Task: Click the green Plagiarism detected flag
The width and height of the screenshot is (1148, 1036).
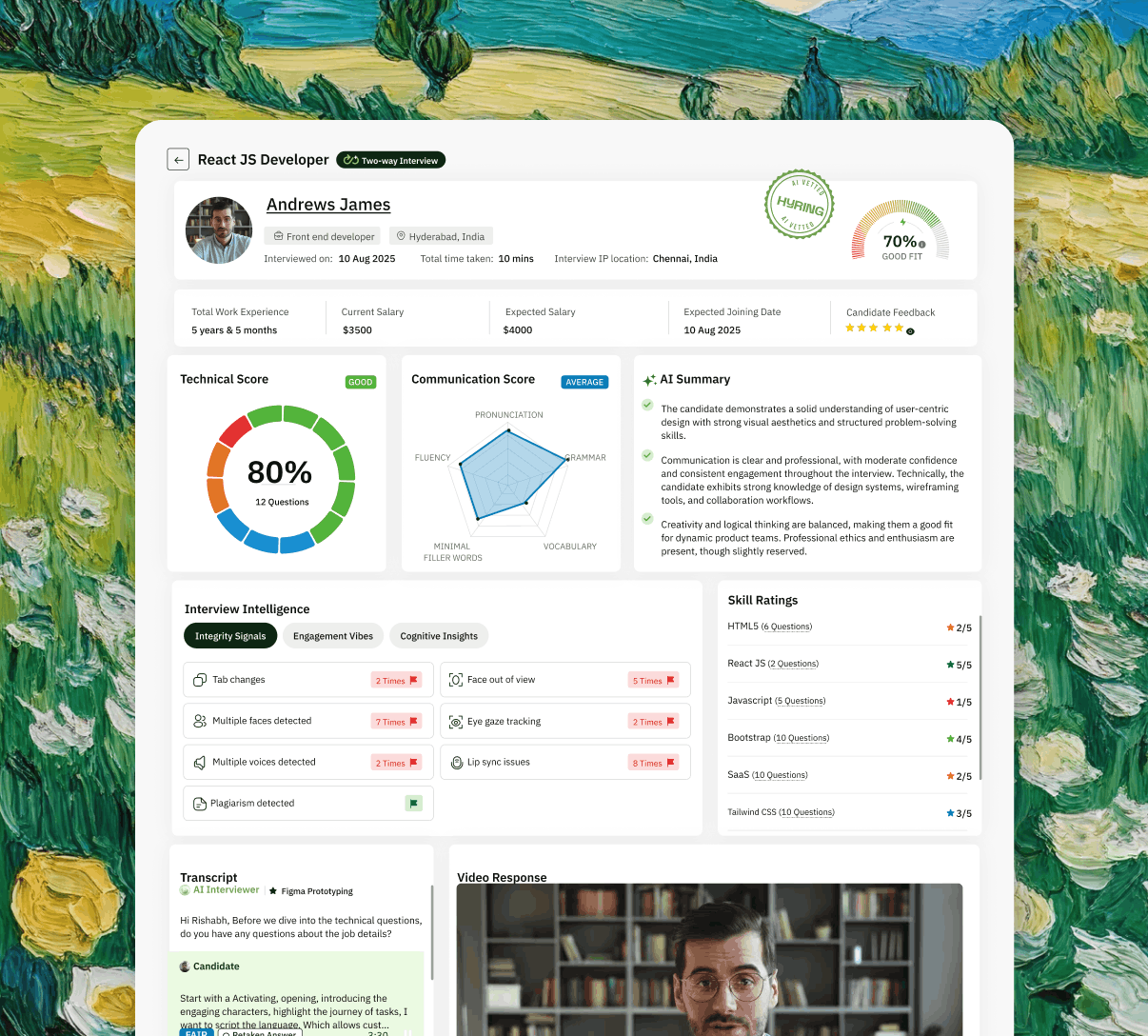Action: pos(414,804)
